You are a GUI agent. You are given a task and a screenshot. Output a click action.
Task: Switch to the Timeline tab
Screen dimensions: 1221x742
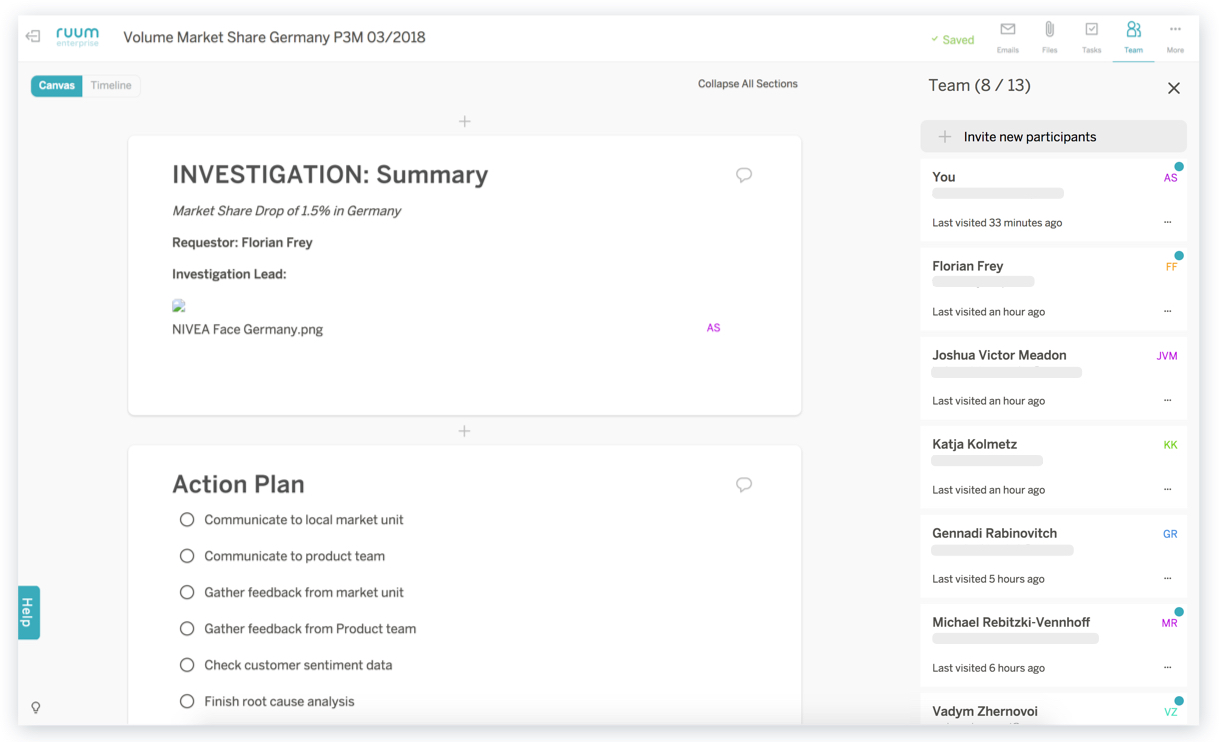(x=111, y=86)
